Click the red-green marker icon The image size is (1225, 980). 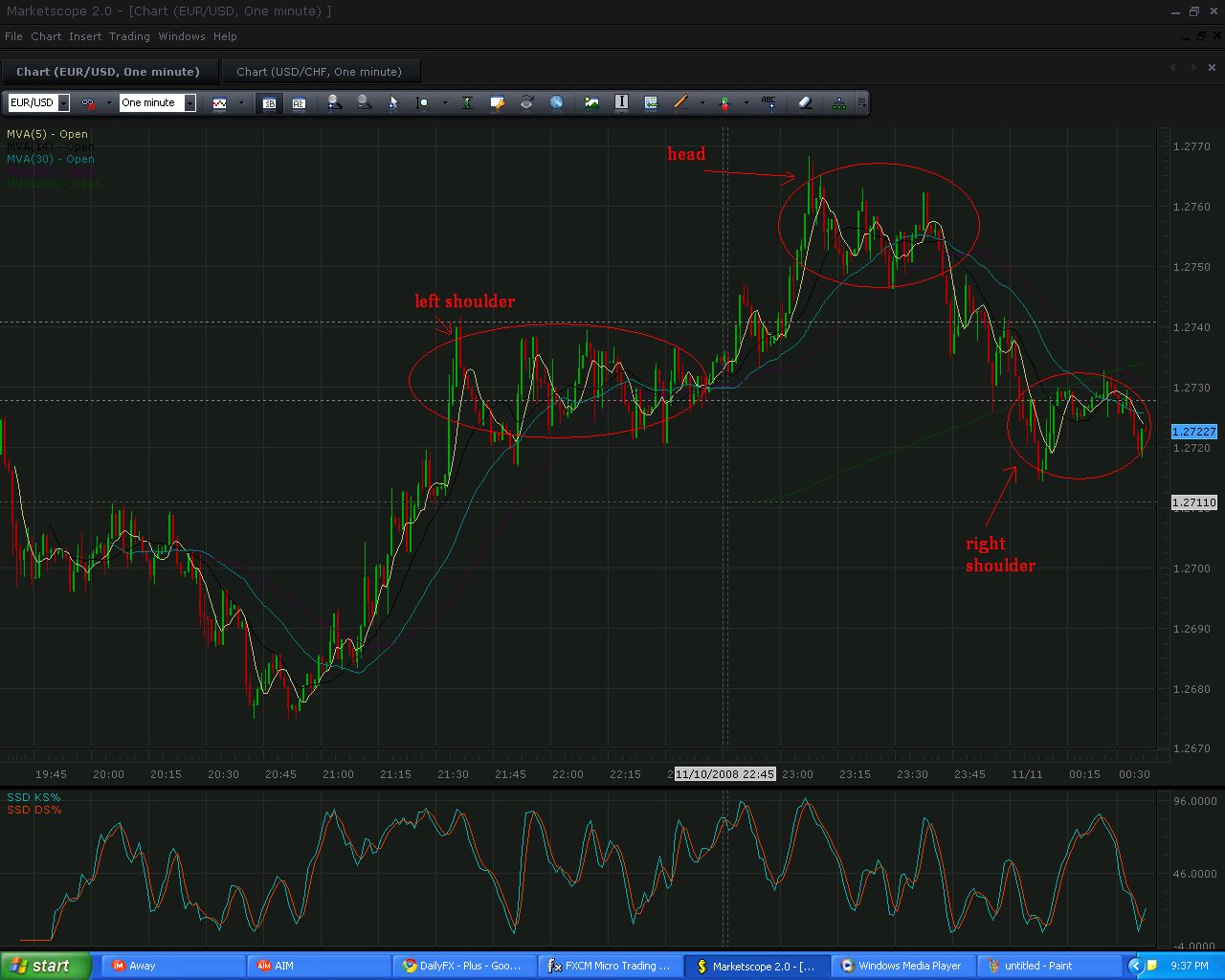coord(724,102)
